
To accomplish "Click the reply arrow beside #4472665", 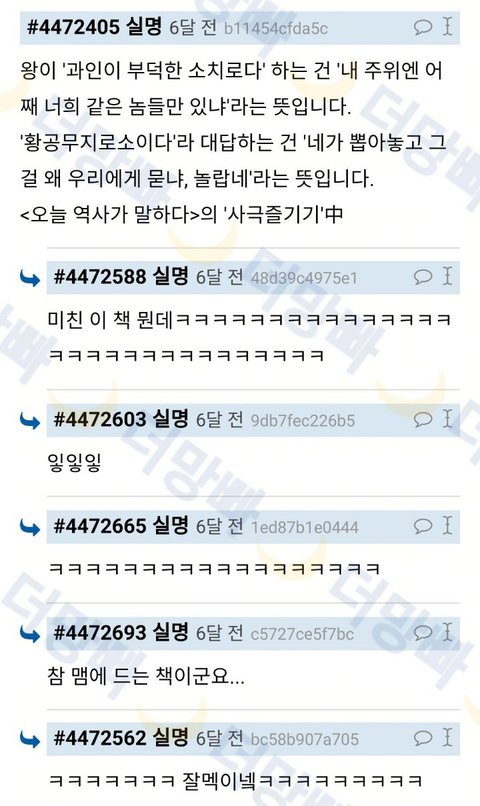I will point(30,527).
